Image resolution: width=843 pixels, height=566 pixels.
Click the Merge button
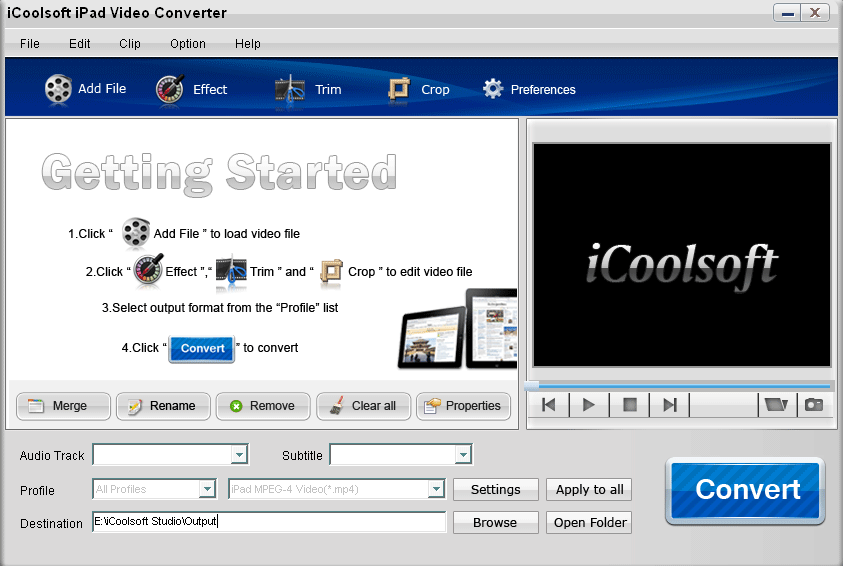pos(63,406)
